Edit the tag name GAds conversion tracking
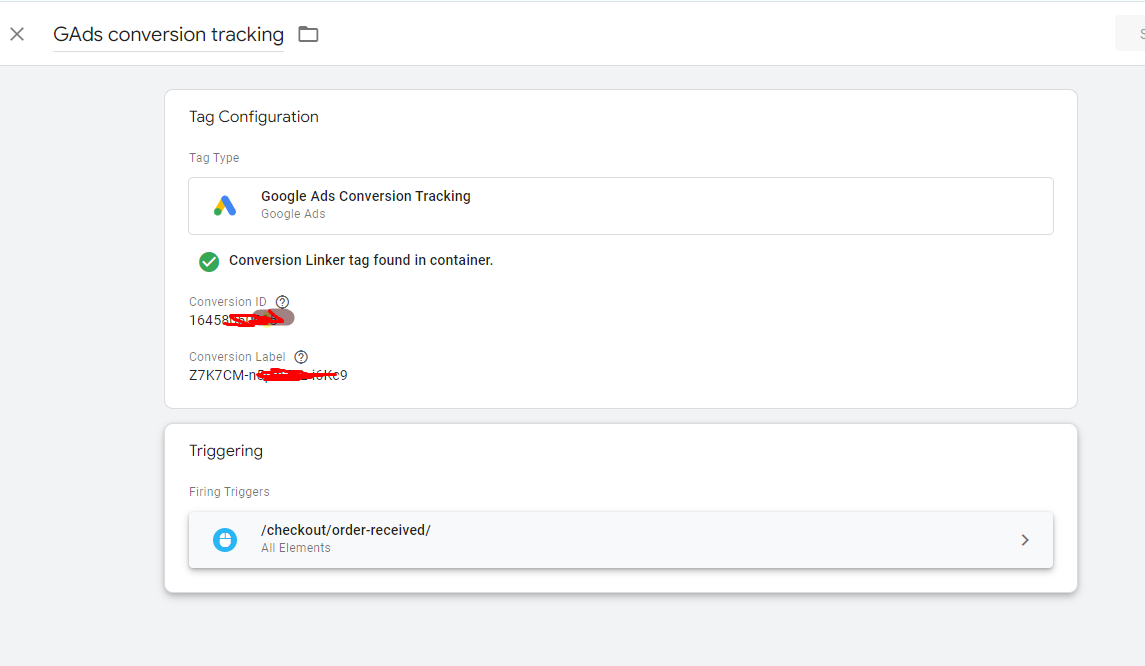Screen dimensions: 1145x666 coord(169,34)
